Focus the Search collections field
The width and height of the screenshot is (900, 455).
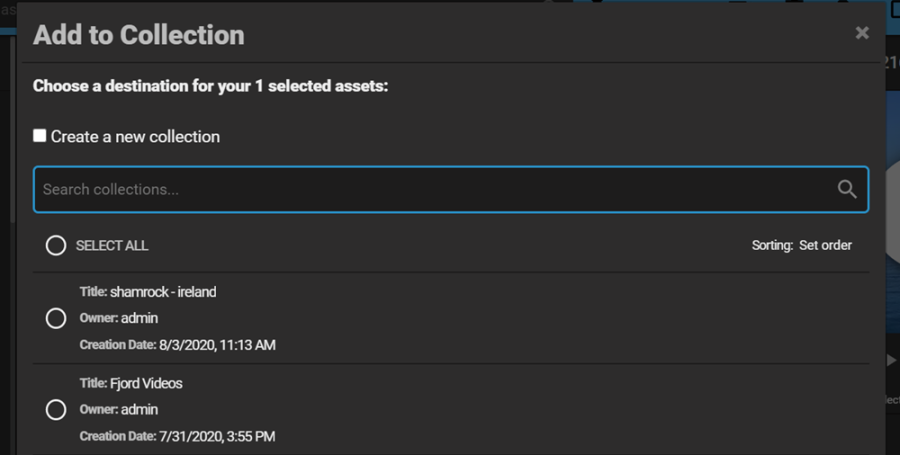[x=451, y=189]
